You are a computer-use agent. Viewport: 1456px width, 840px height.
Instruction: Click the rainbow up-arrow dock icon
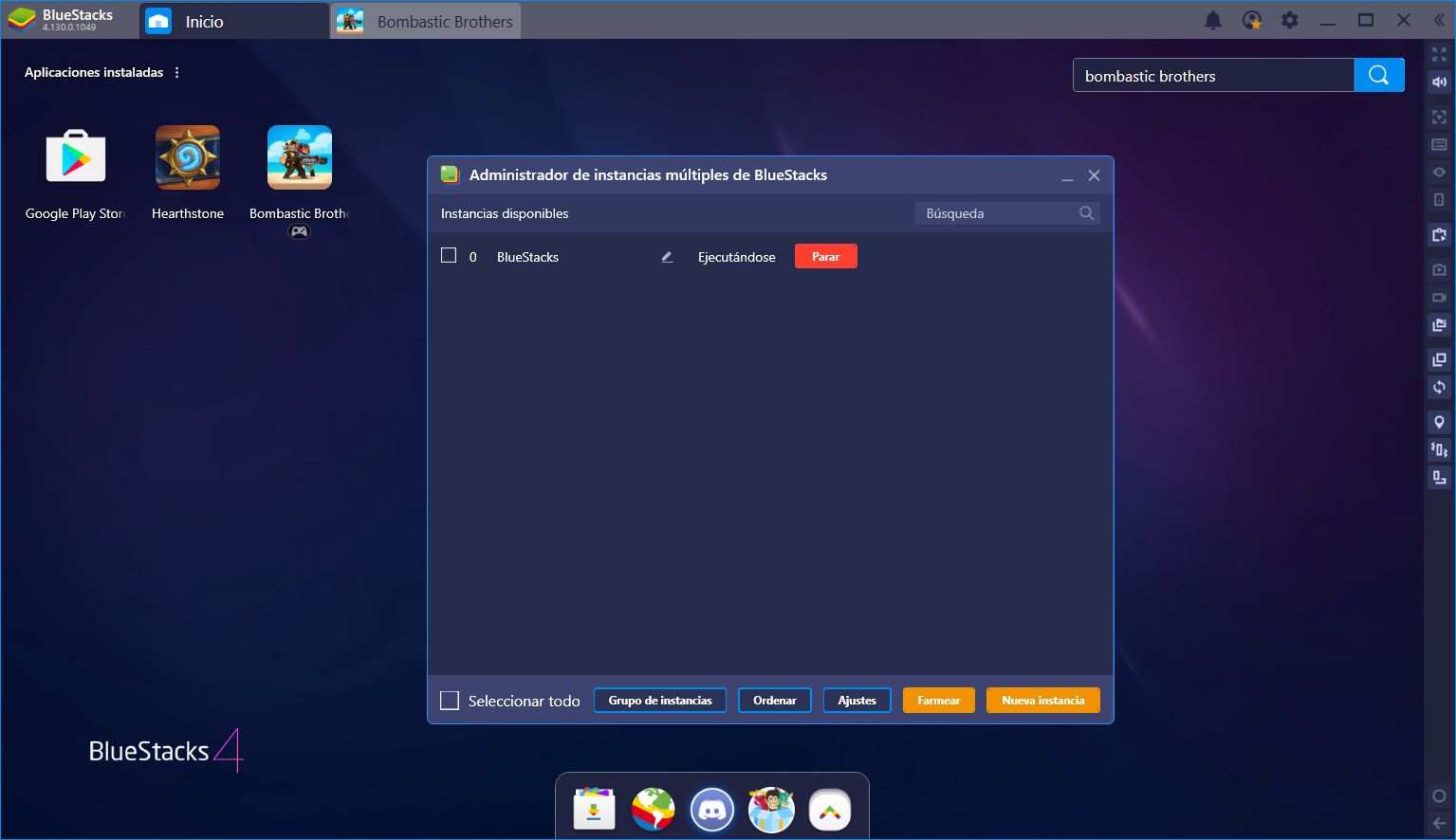(x=830, y=810)
